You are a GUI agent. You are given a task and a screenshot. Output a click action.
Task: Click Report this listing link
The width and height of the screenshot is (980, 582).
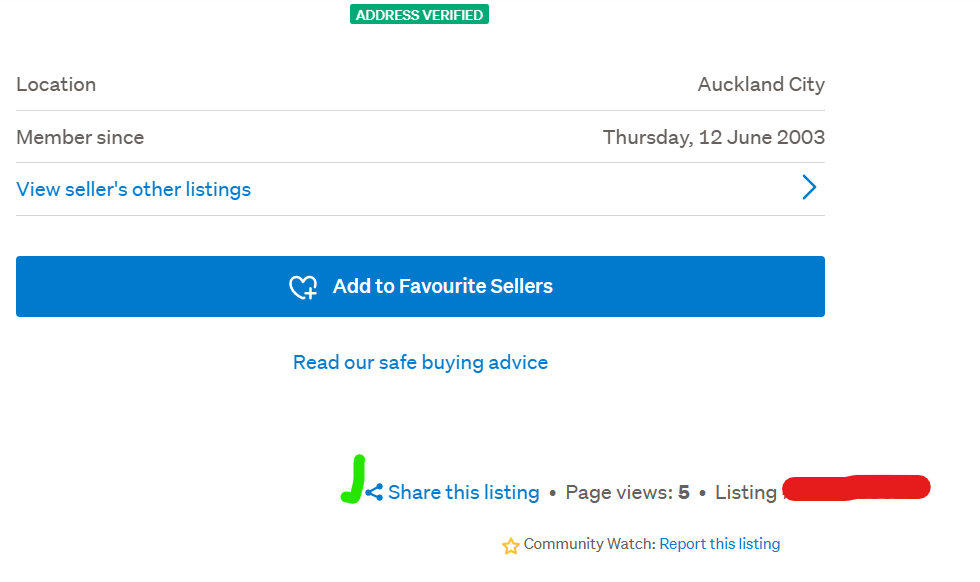click(x=720, y=544)
